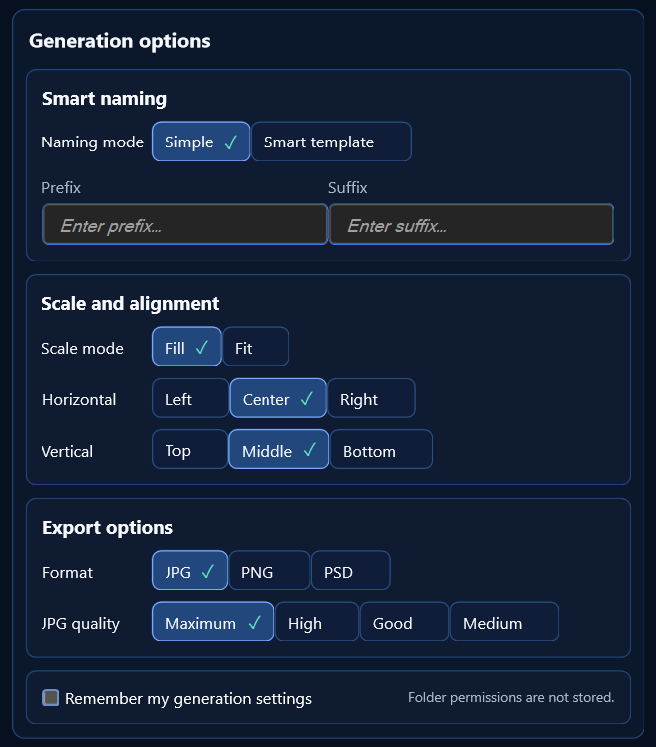Click the 'Generation options' heading

tap(120, 41)
